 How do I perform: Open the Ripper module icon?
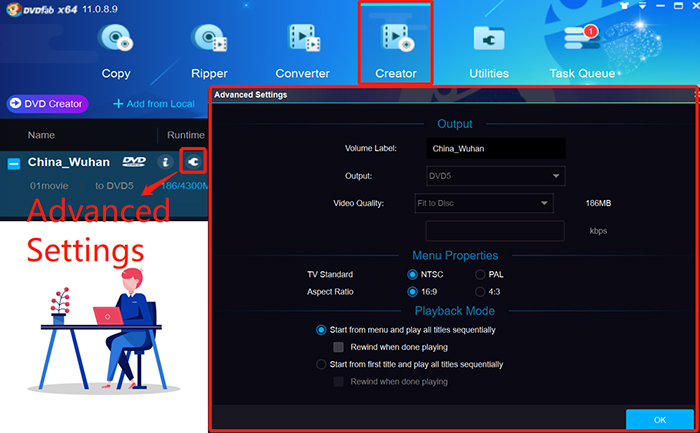point(209,39)
